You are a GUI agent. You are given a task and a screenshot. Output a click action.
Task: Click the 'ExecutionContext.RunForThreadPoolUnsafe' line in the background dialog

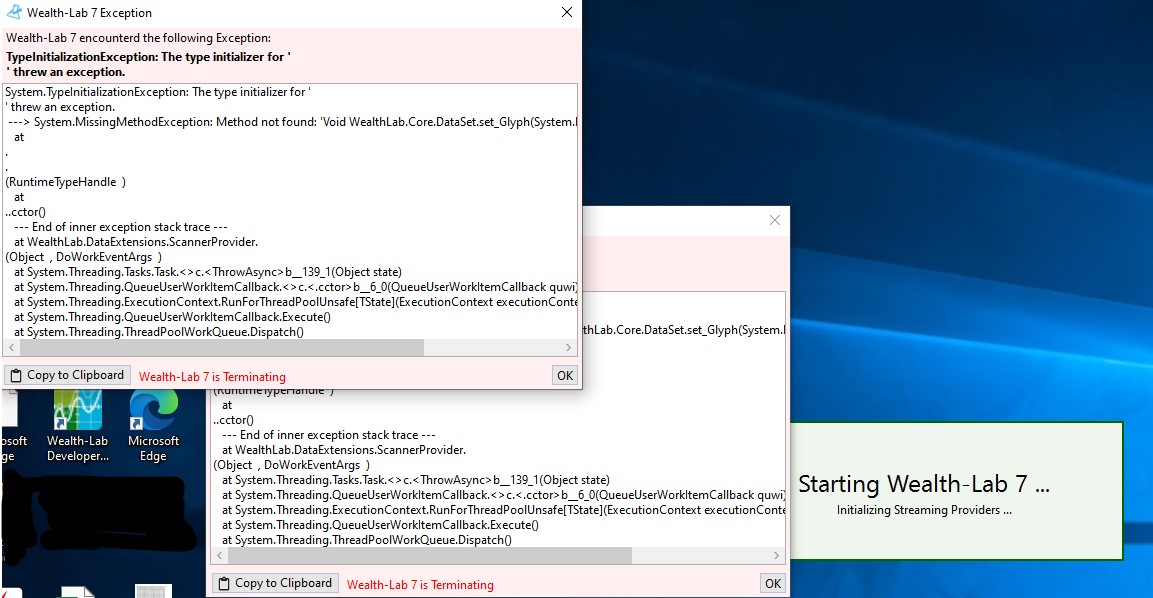click(504, 510)
